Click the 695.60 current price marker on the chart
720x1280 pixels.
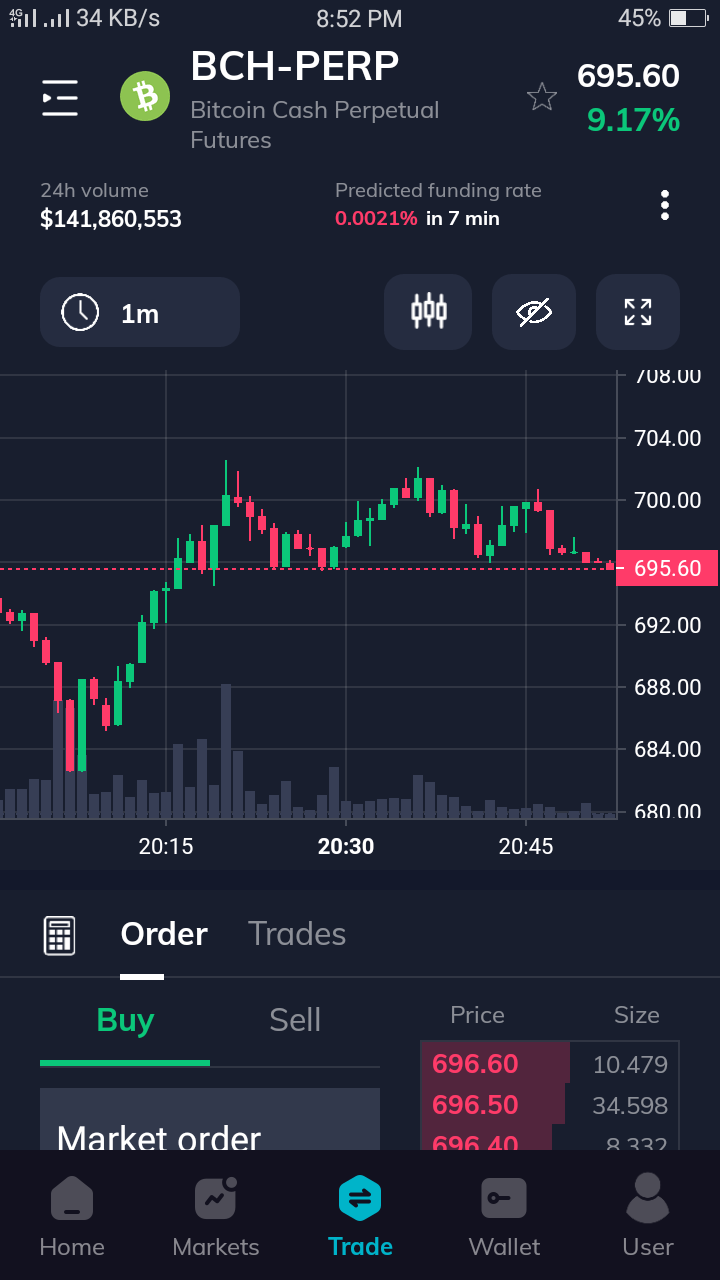coord(668,568)
